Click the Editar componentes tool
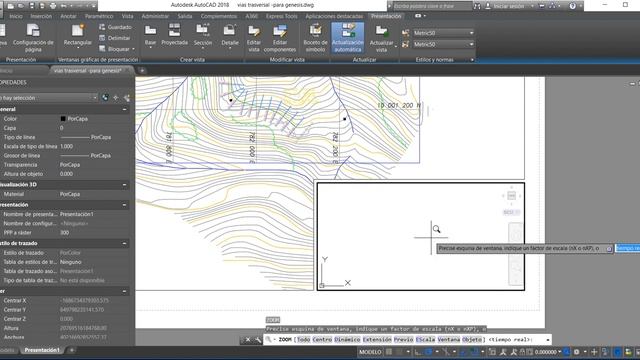The image size is (640, 360). coord(280,38)
